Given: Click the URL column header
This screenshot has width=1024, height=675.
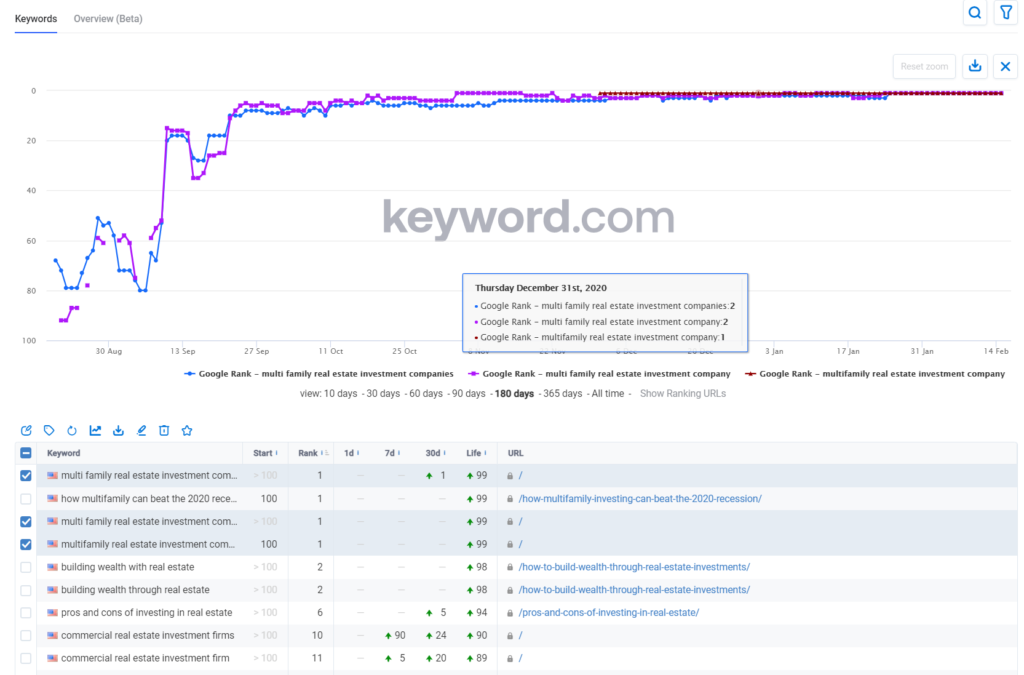Looking at the screenshot, I should [515, 453].
